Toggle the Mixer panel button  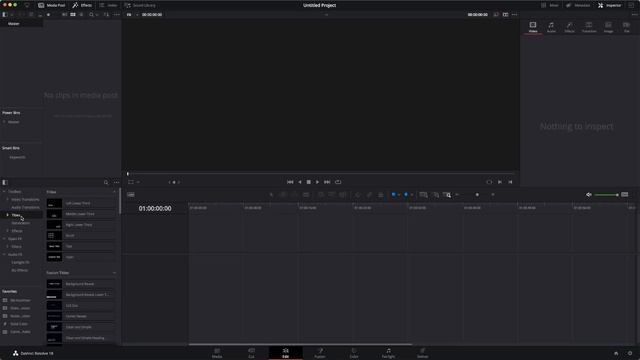point(549,5)
